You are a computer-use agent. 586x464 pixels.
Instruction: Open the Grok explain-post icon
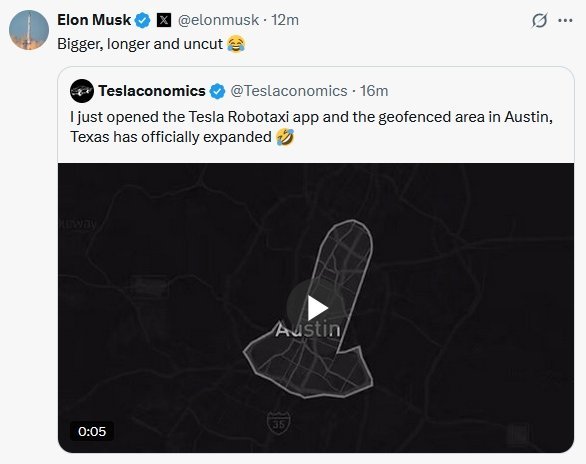coord(540,21)
